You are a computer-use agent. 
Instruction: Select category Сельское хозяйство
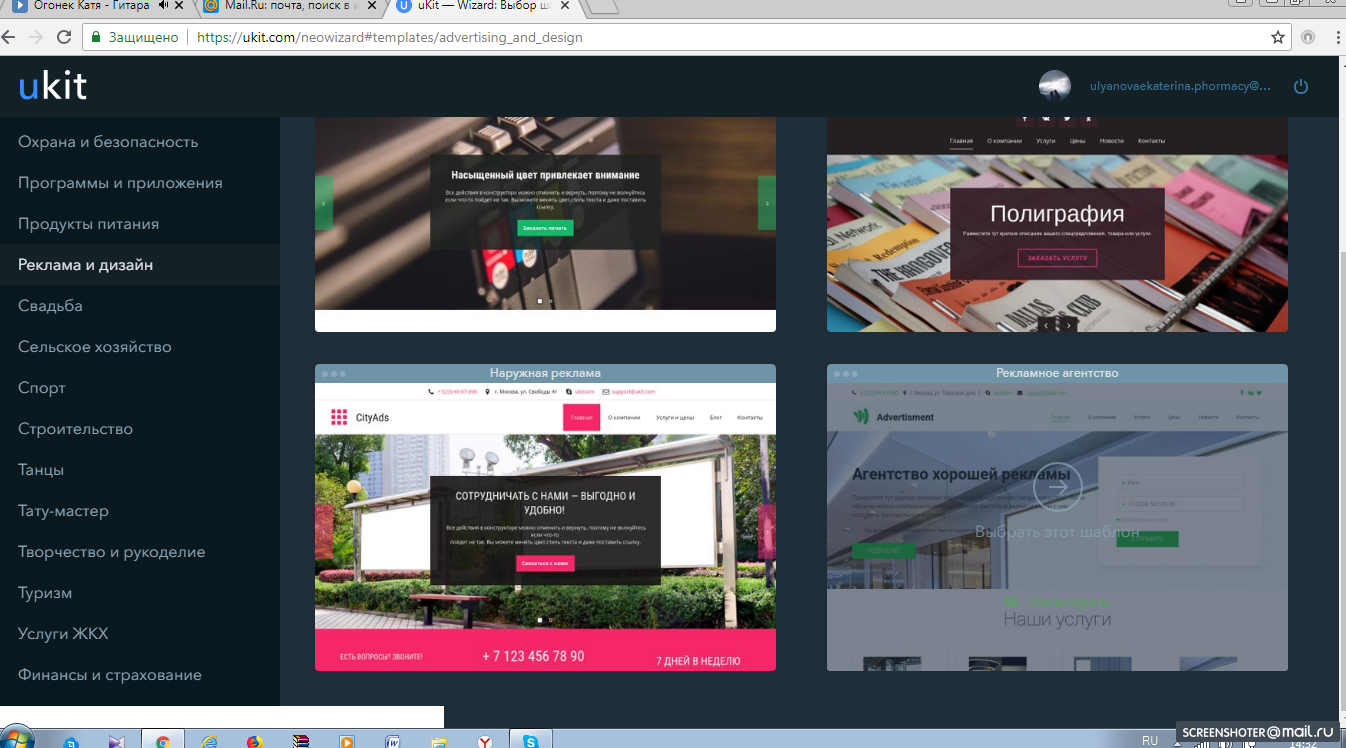tap(95, 347)
